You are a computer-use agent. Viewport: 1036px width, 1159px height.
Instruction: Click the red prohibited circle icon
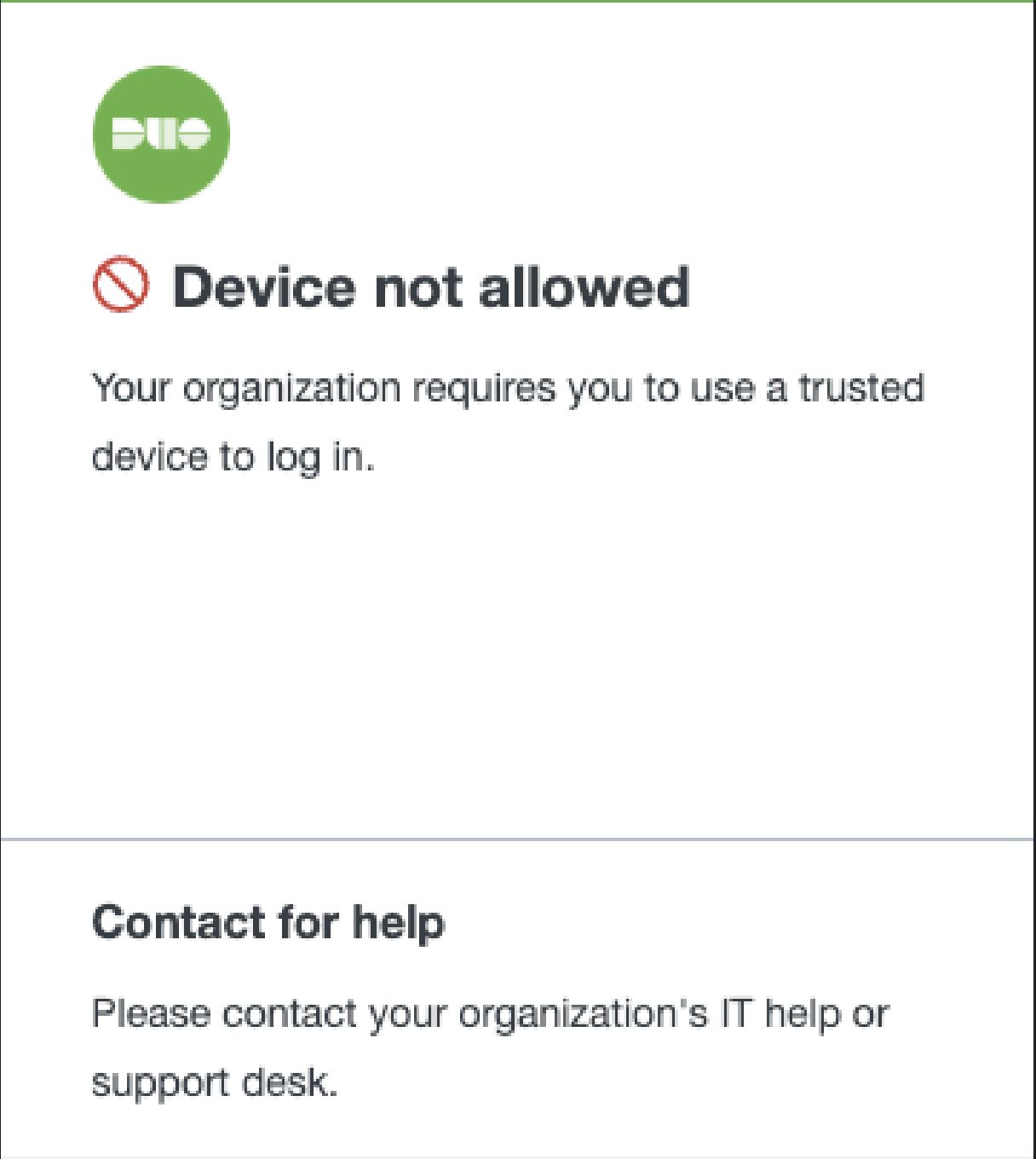[120, 285]
